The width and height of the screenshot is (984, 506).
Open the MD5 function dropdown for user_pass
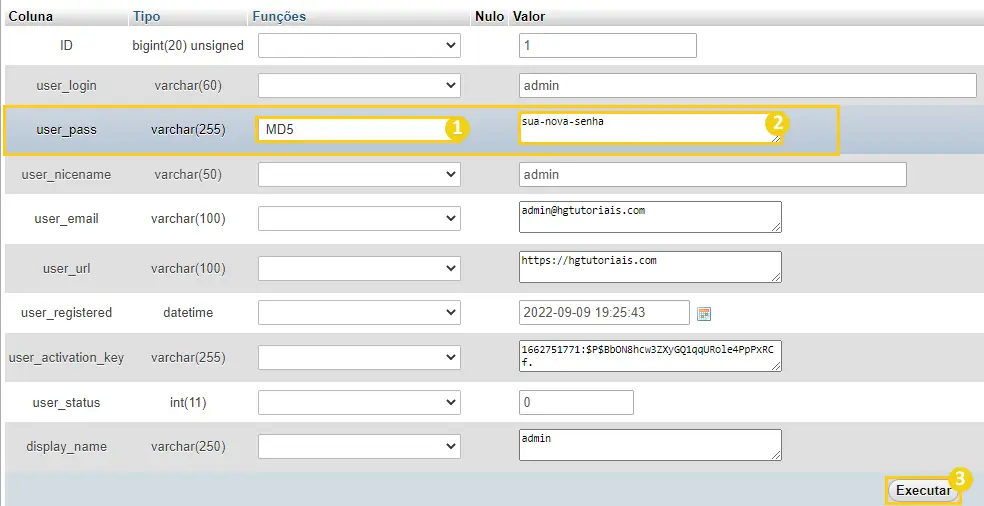click(359, 130)
